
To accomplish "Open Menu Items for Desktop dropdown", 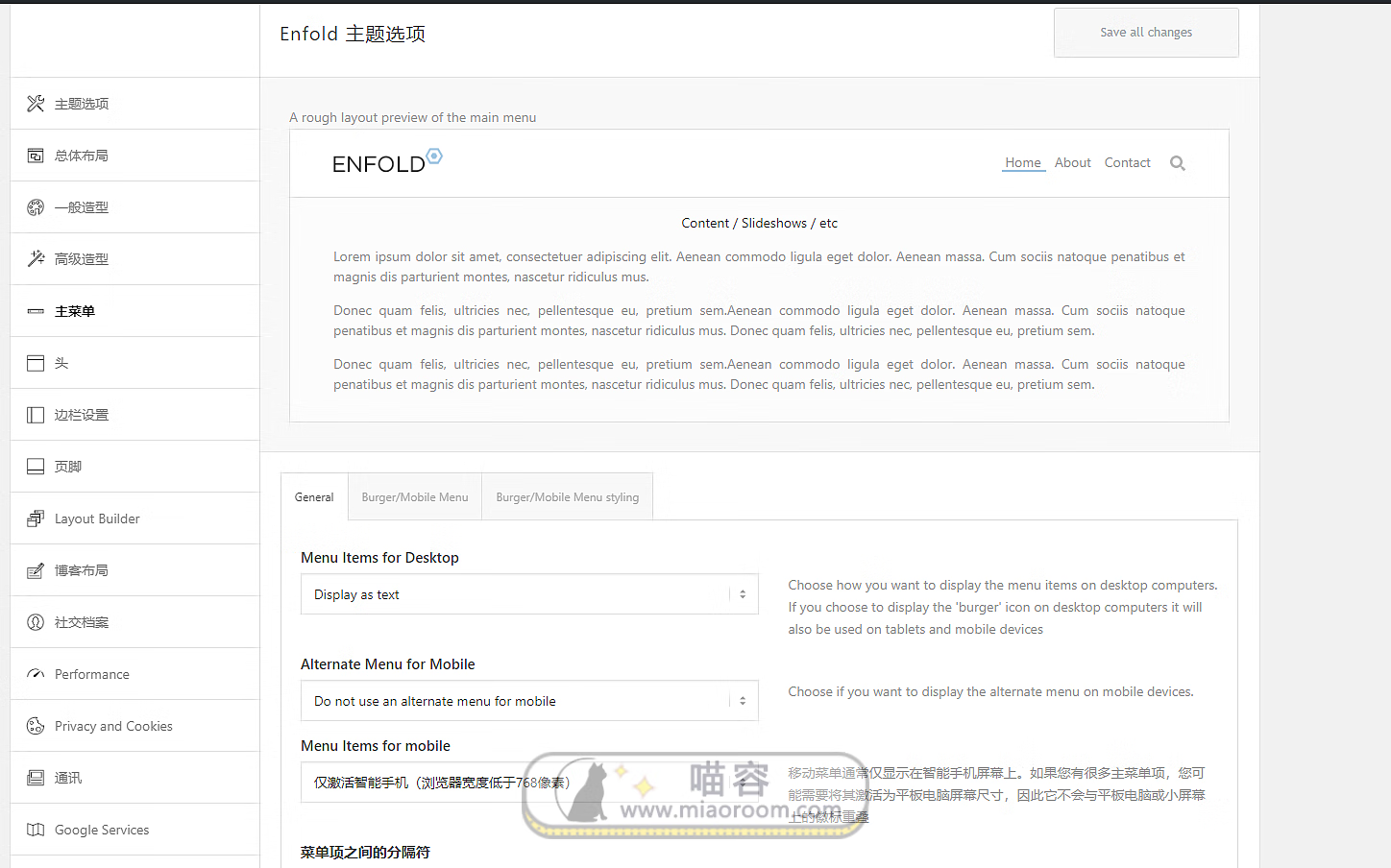I will [x=529, y=594].
